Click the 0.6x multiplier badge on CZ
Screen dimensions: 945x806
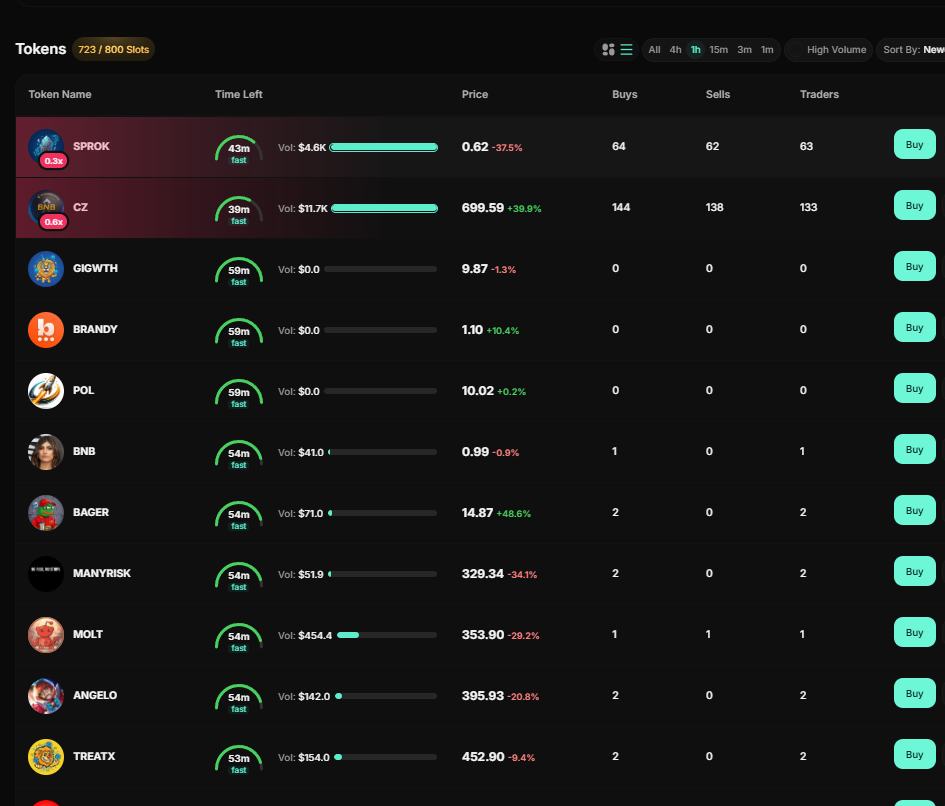(x=54, y=222)
